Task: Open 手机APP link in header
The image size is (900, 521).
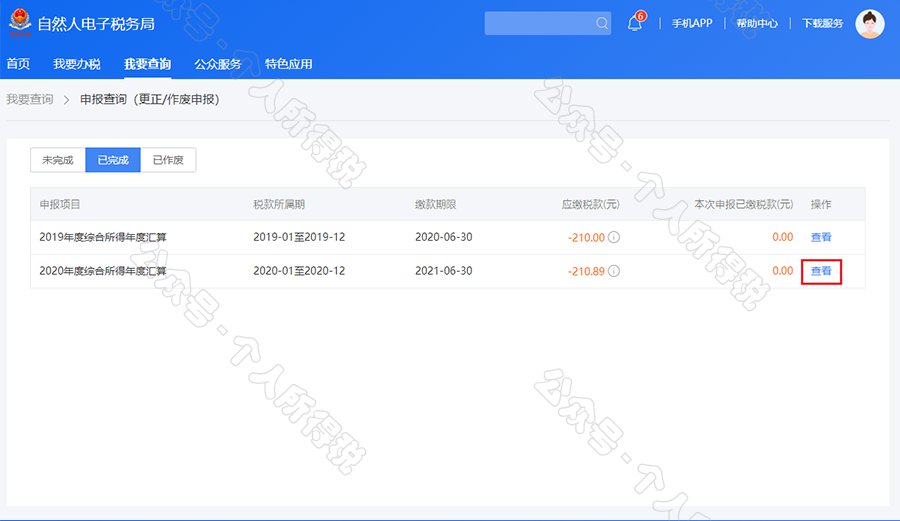Action: pyautogui.click(x=691, y=24)
